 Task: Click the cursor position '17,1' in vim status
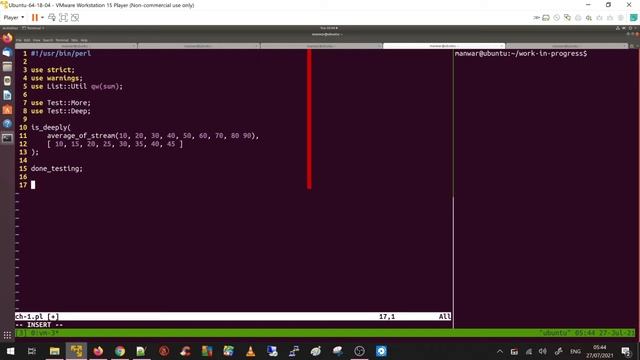[387, 316]
